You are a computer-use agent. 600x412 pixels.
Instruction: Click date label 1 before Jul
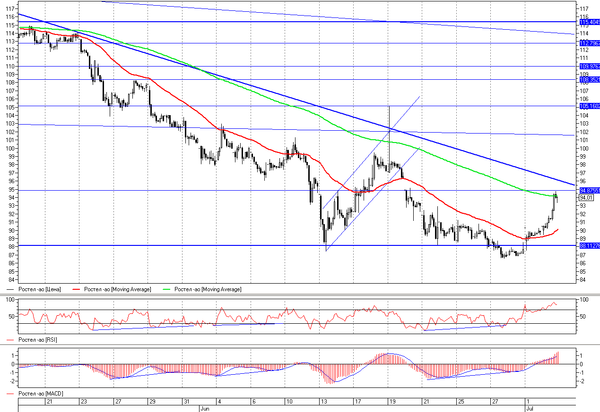click(528, 402)
